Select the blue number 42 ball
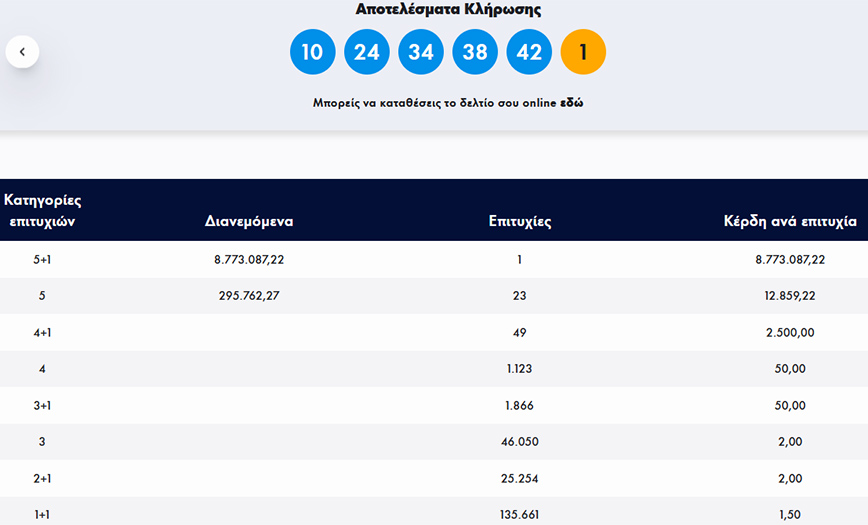This screenshot has width=868, height=525. (529, 52)
